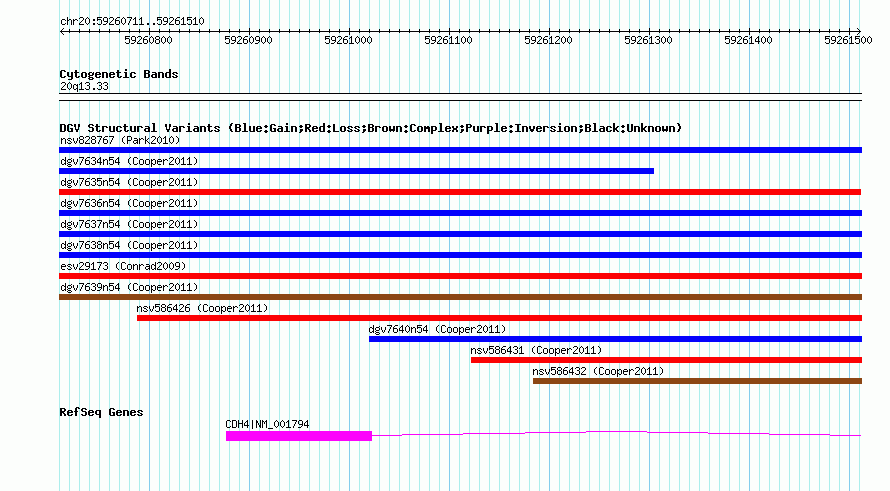Screen dimensions: 890x491
Task: Click the nsv586426 red loss bar
Action: [x=499, y=318]
